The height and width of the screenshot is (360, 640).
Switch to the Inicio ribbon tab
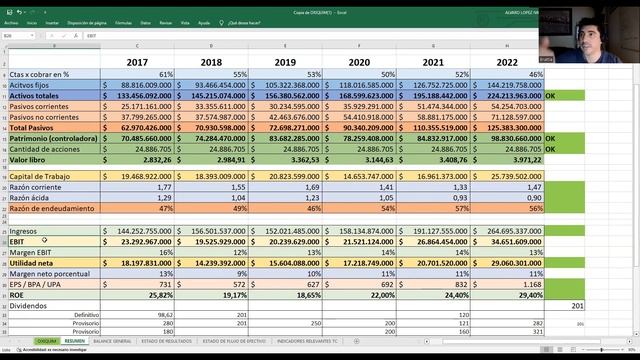tap(32, 23)
